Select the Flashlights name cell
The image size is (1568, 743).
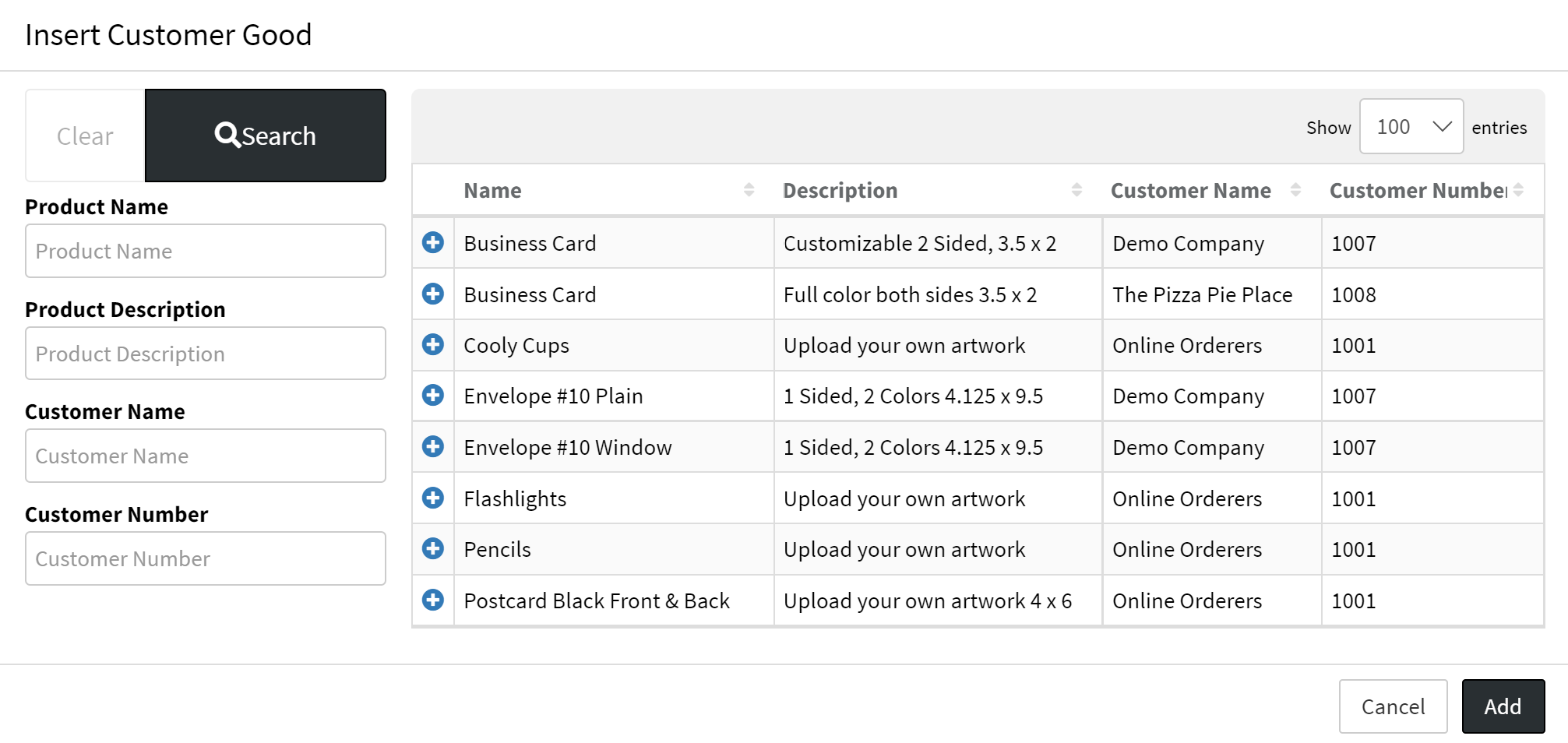(614, 498)
